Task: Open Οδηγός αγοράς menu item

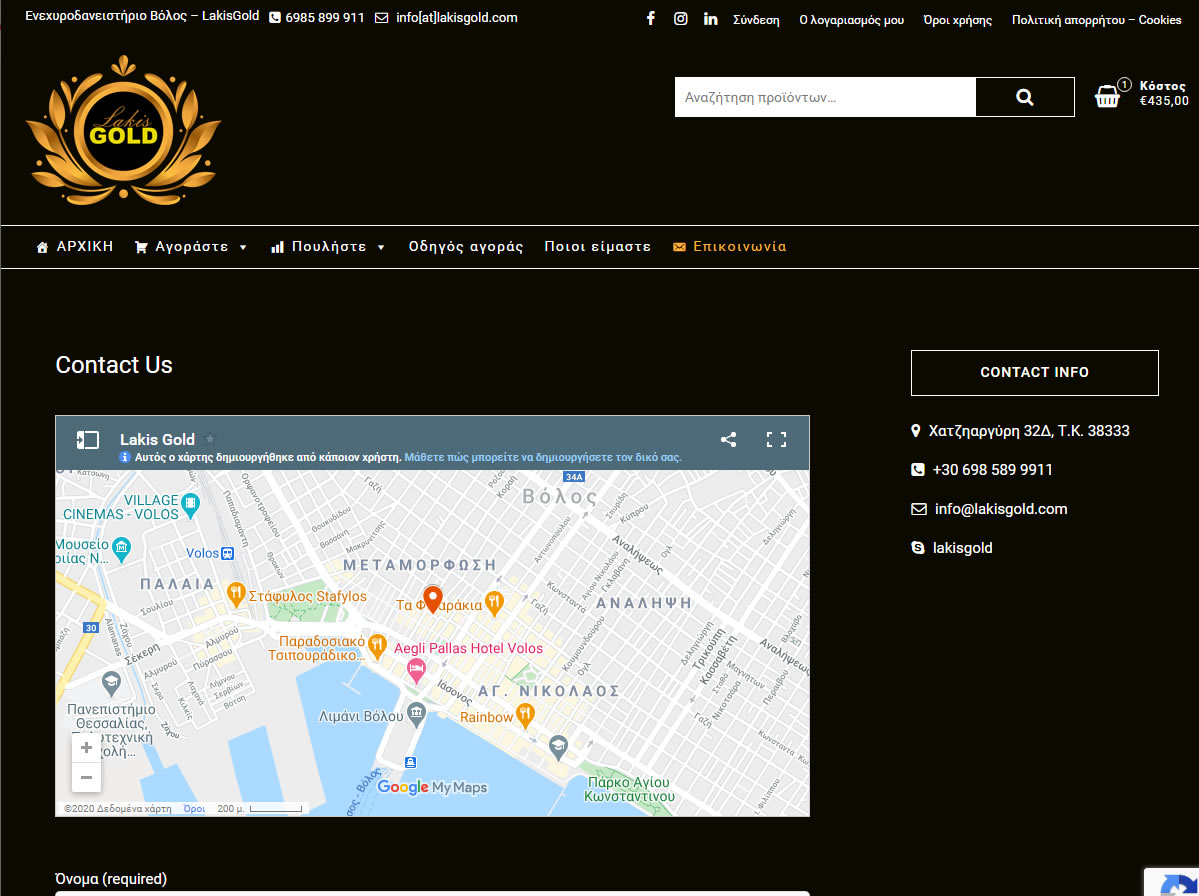Action: (x=466, y=246)
